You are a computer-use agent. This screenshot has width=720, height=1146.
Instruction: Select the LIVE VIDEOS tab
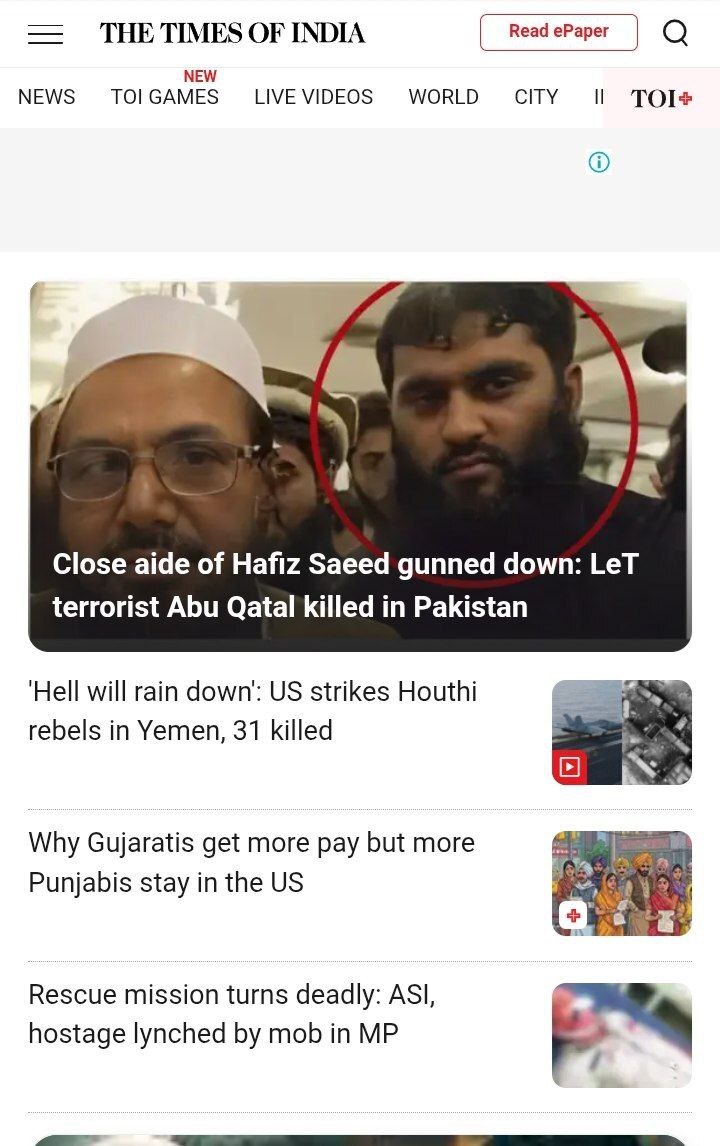314,97
